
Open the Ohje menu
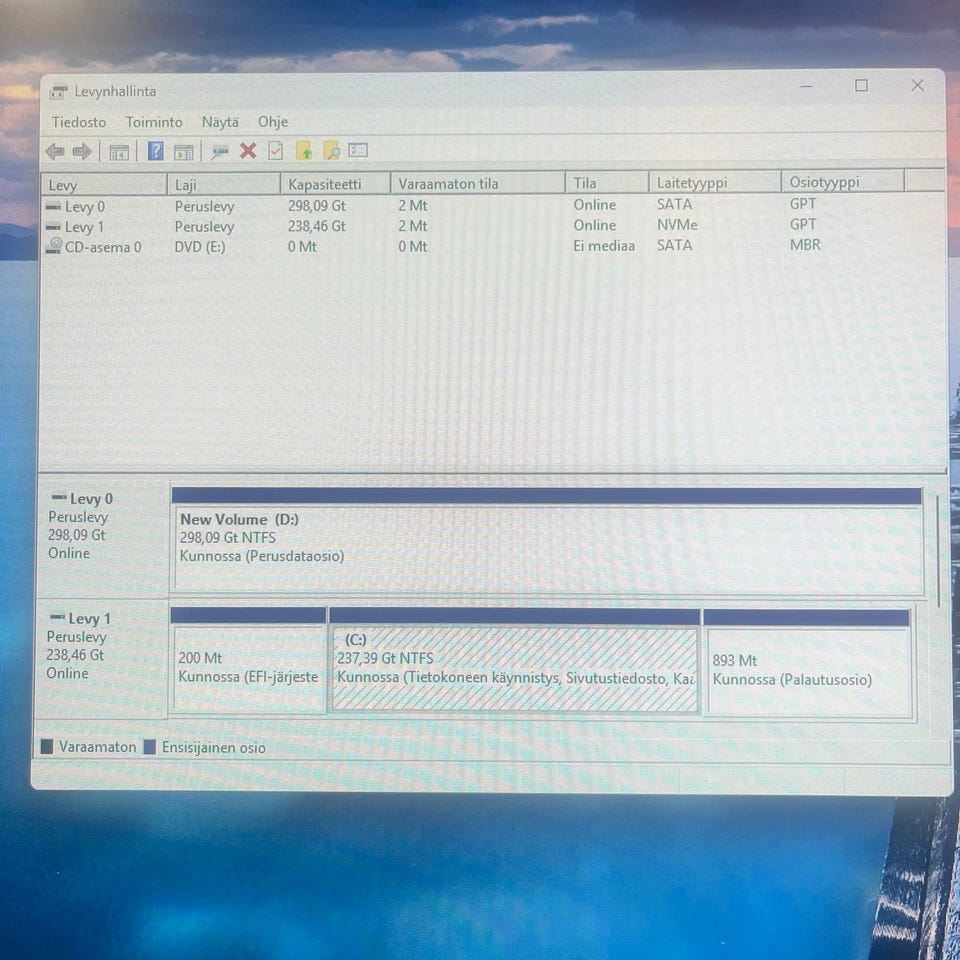tap(272, 122)
